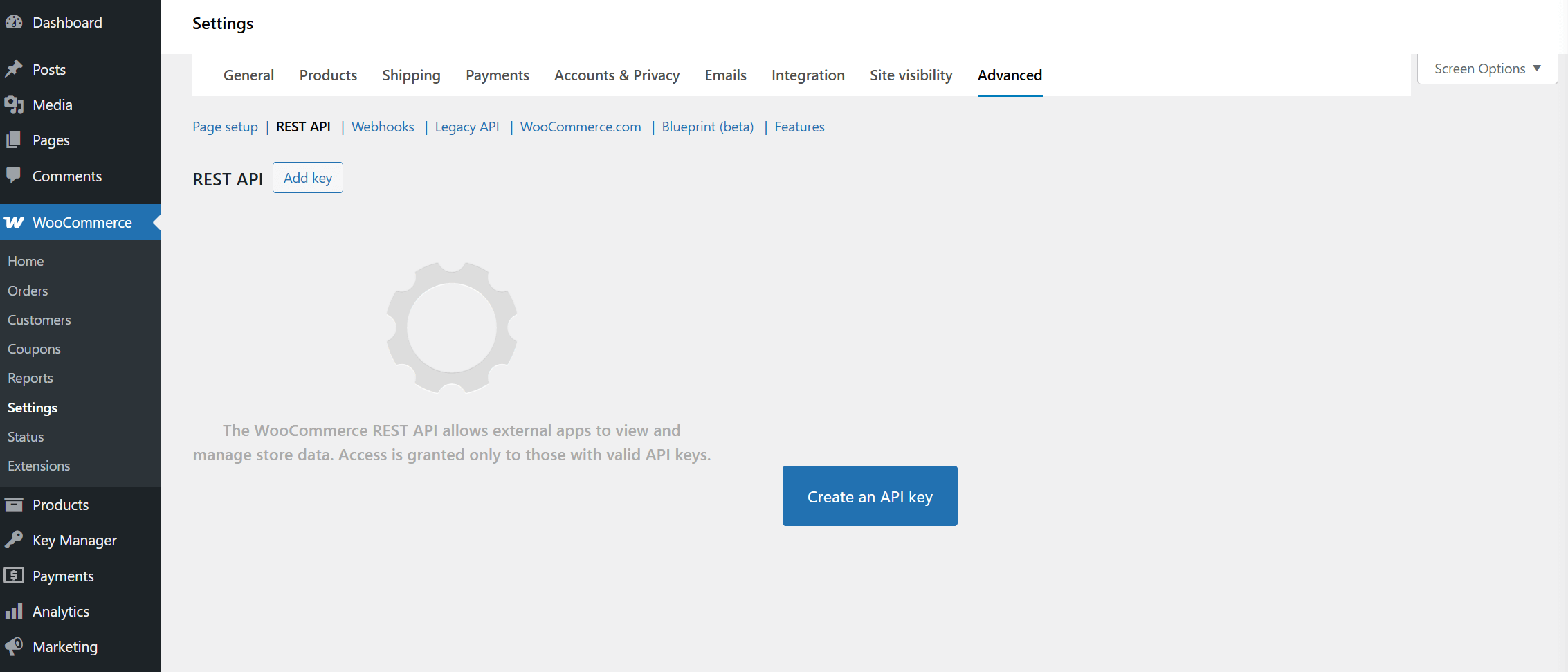Click the Products archive box icon
1568x672 pixels.
(x=14, y=505)
